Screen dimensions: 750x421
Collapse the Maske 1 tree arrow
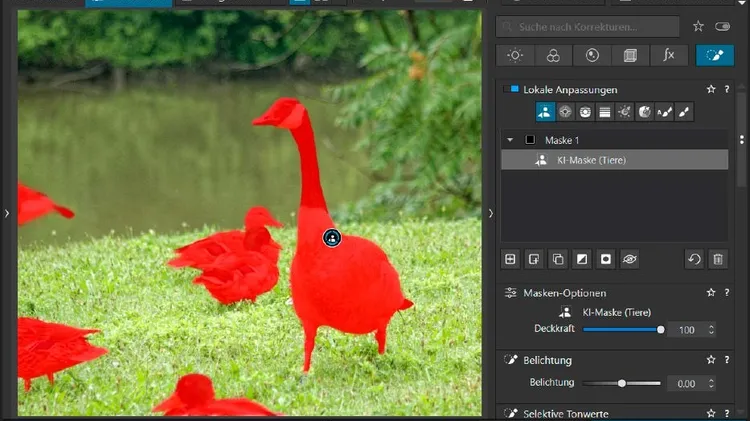[x=510, y=140]
